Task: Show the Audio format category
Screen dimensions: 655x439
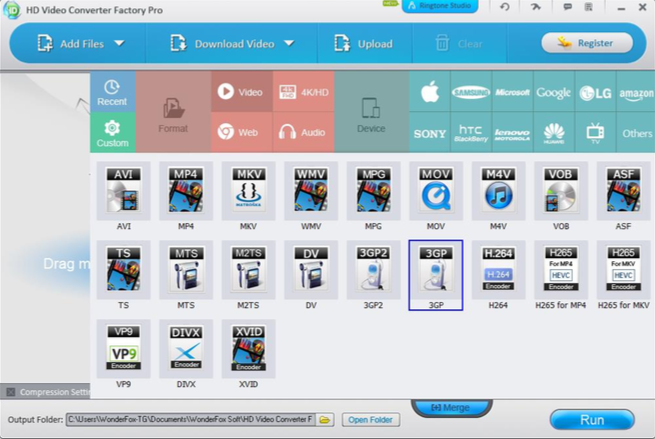Action: (302, 132)
